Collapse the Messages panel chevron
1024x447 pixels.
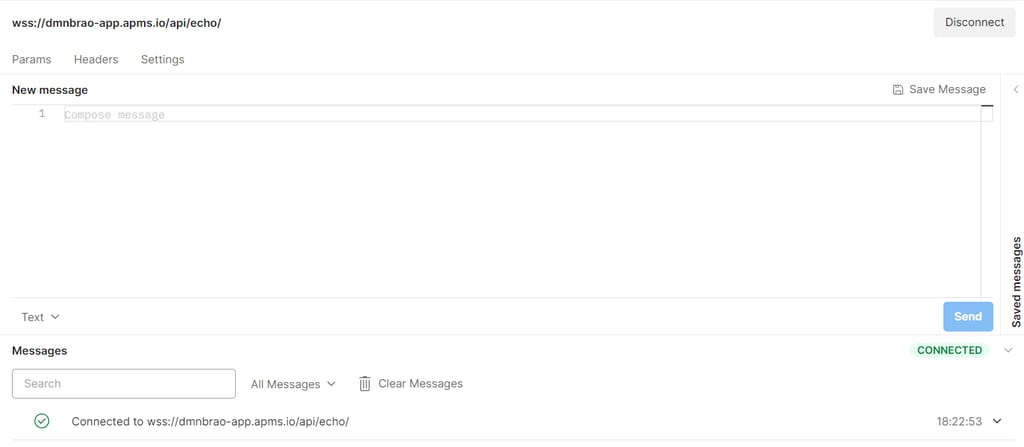pyautogui.click(x=1008, y=350)
